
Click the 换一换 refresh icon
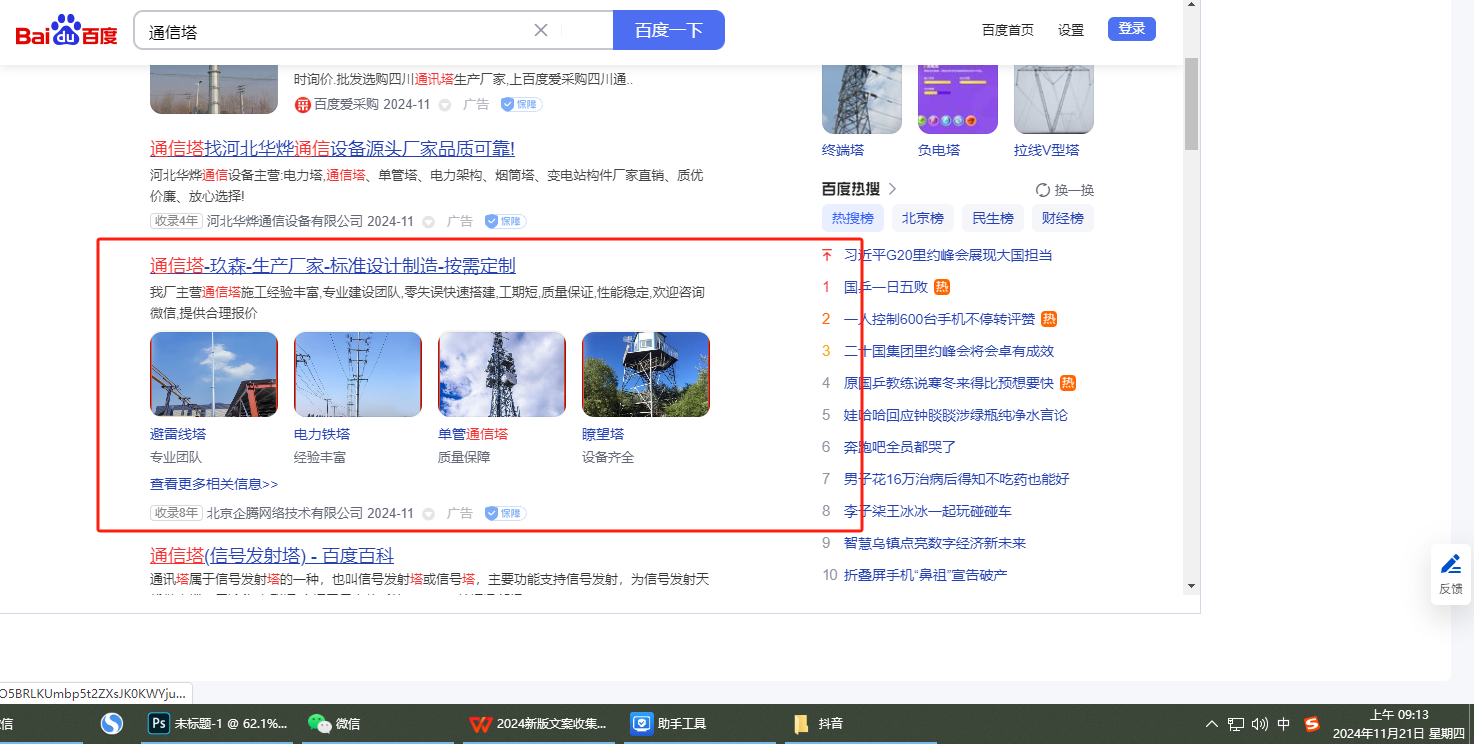pos(1043,190)
